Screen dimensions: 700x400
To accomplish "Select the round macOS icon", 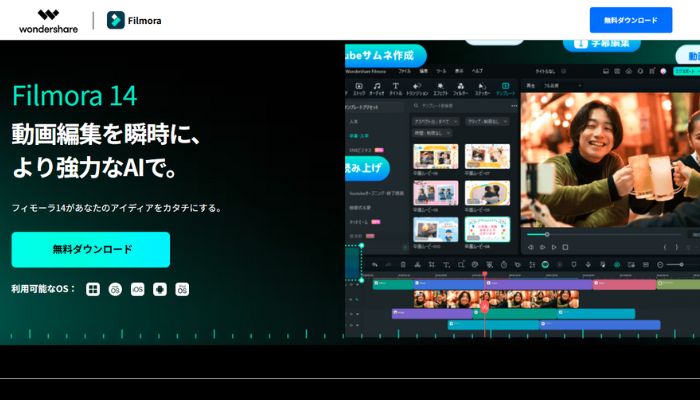I will click(115, 289).
